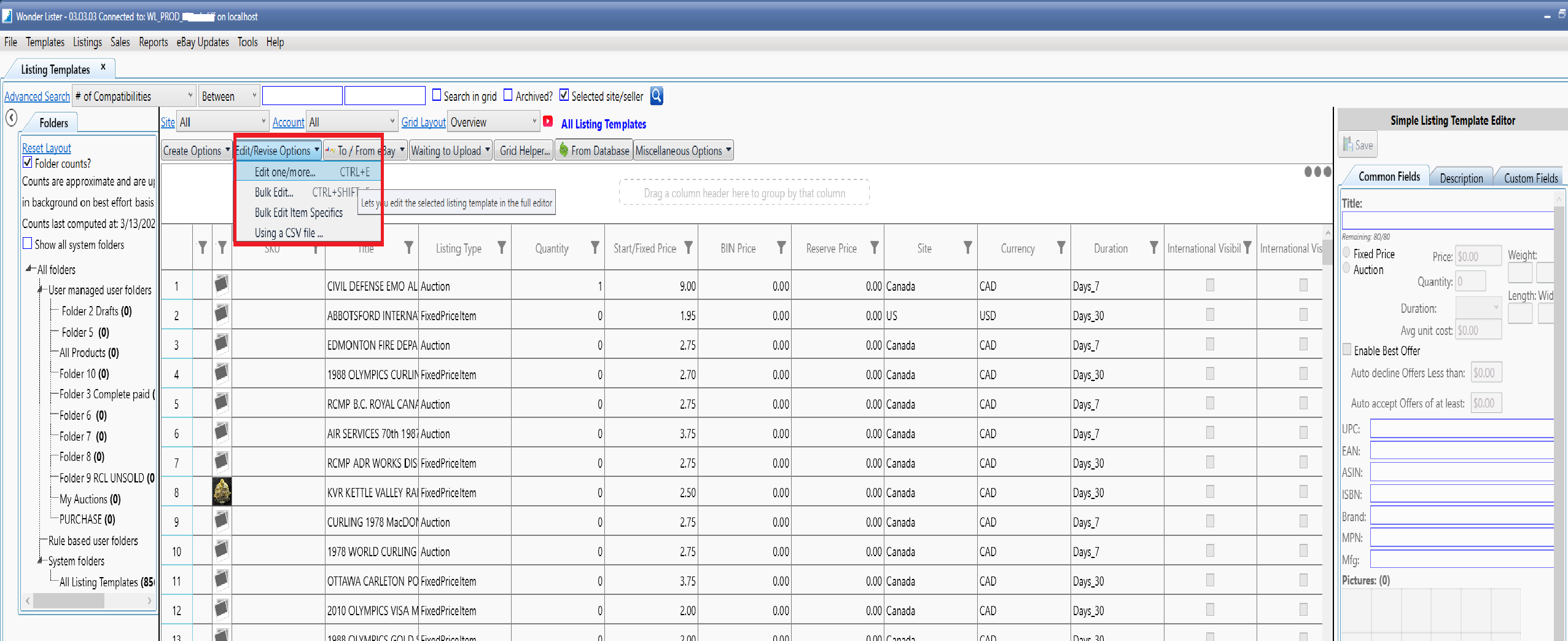Open the # of Compatibilities search field dropdown

click(134, 96)
